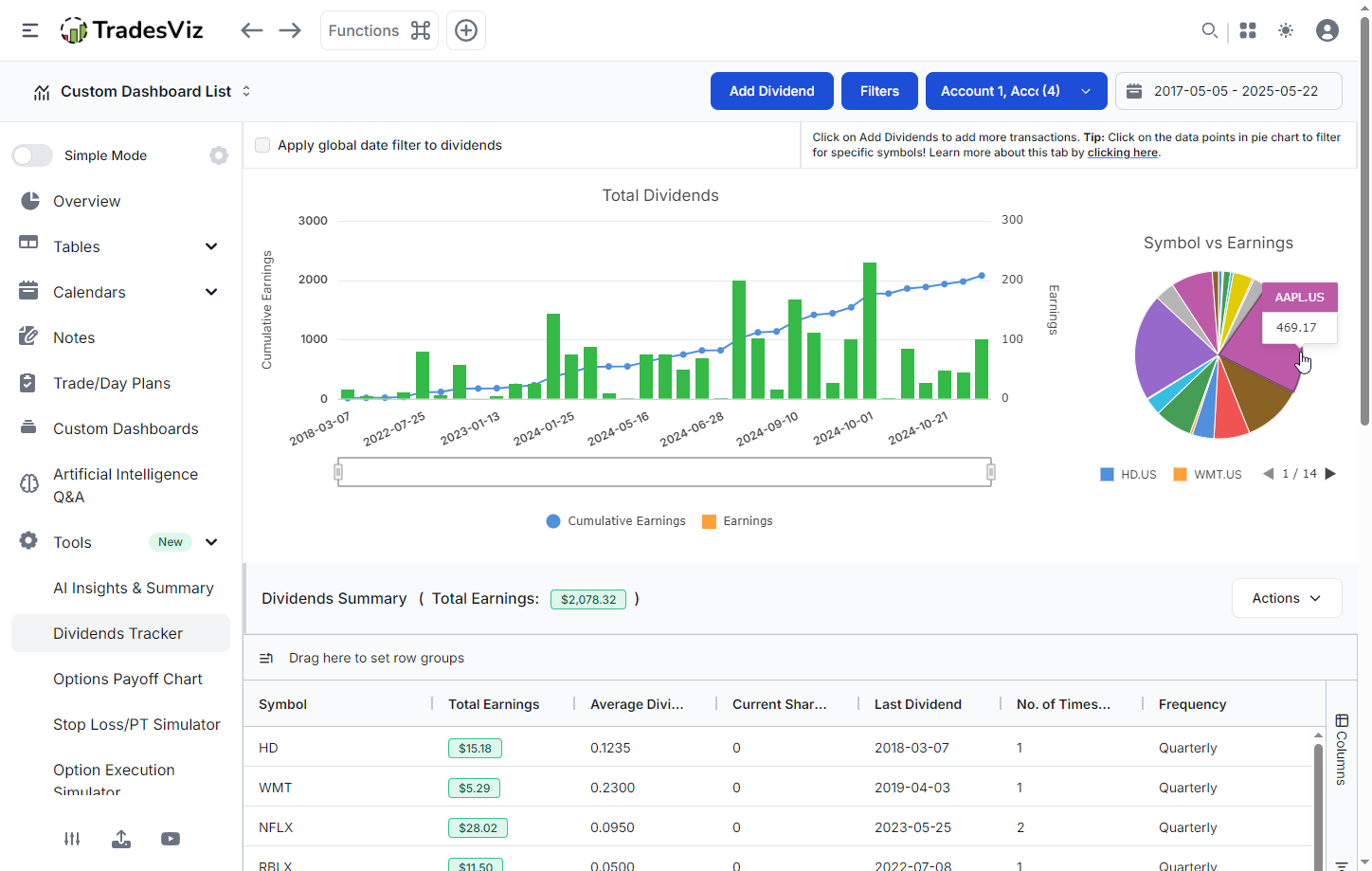Click the date range calendar icon
Image resolution: width=1372 pixels, height=871 pixels.
tap(1135, 90)
